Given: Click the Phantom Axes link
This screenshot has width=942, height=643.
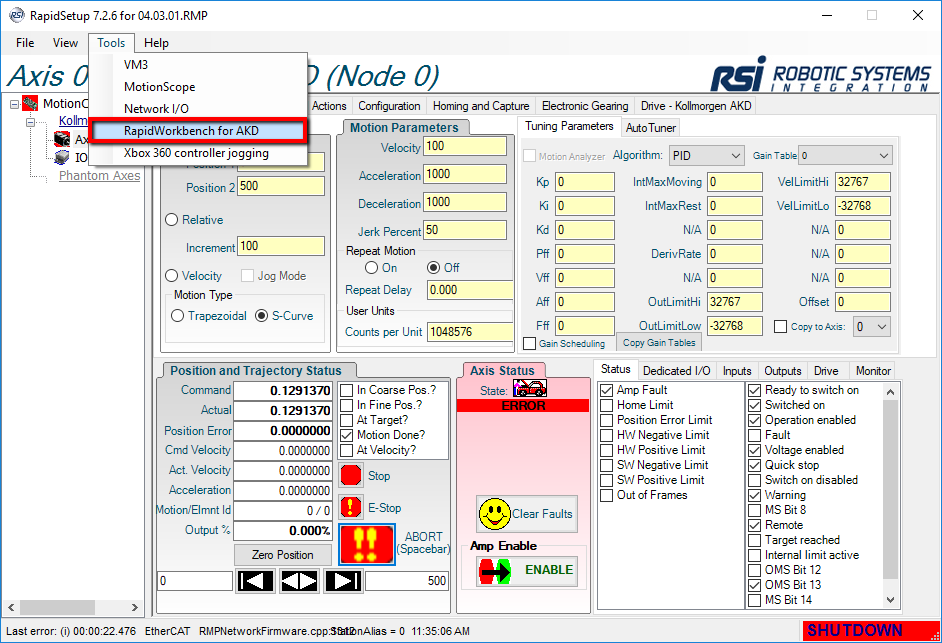Looking at the screenshot, I should click(99, 175).
